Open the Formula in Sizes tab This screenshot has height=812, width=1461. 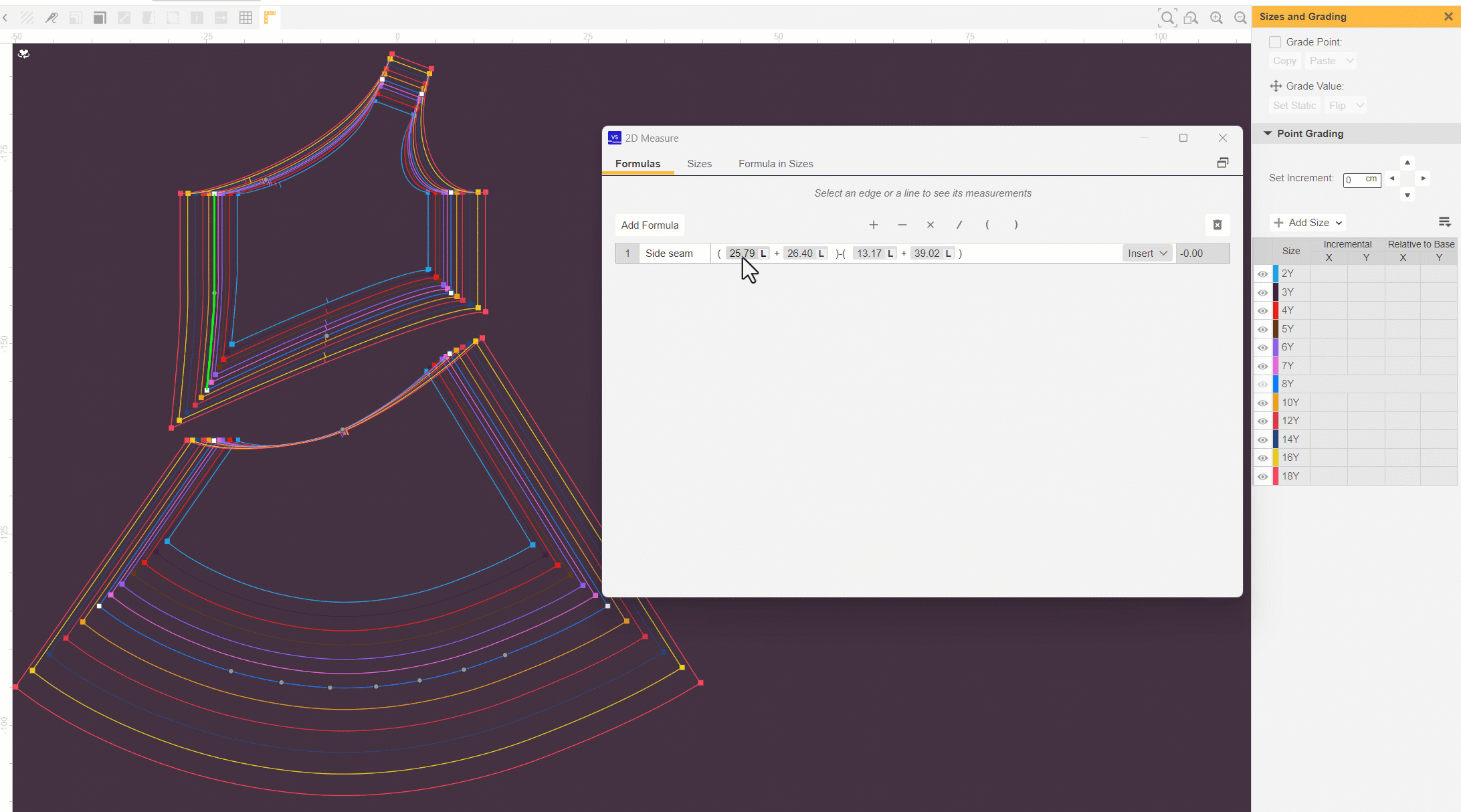click(775, 164)
